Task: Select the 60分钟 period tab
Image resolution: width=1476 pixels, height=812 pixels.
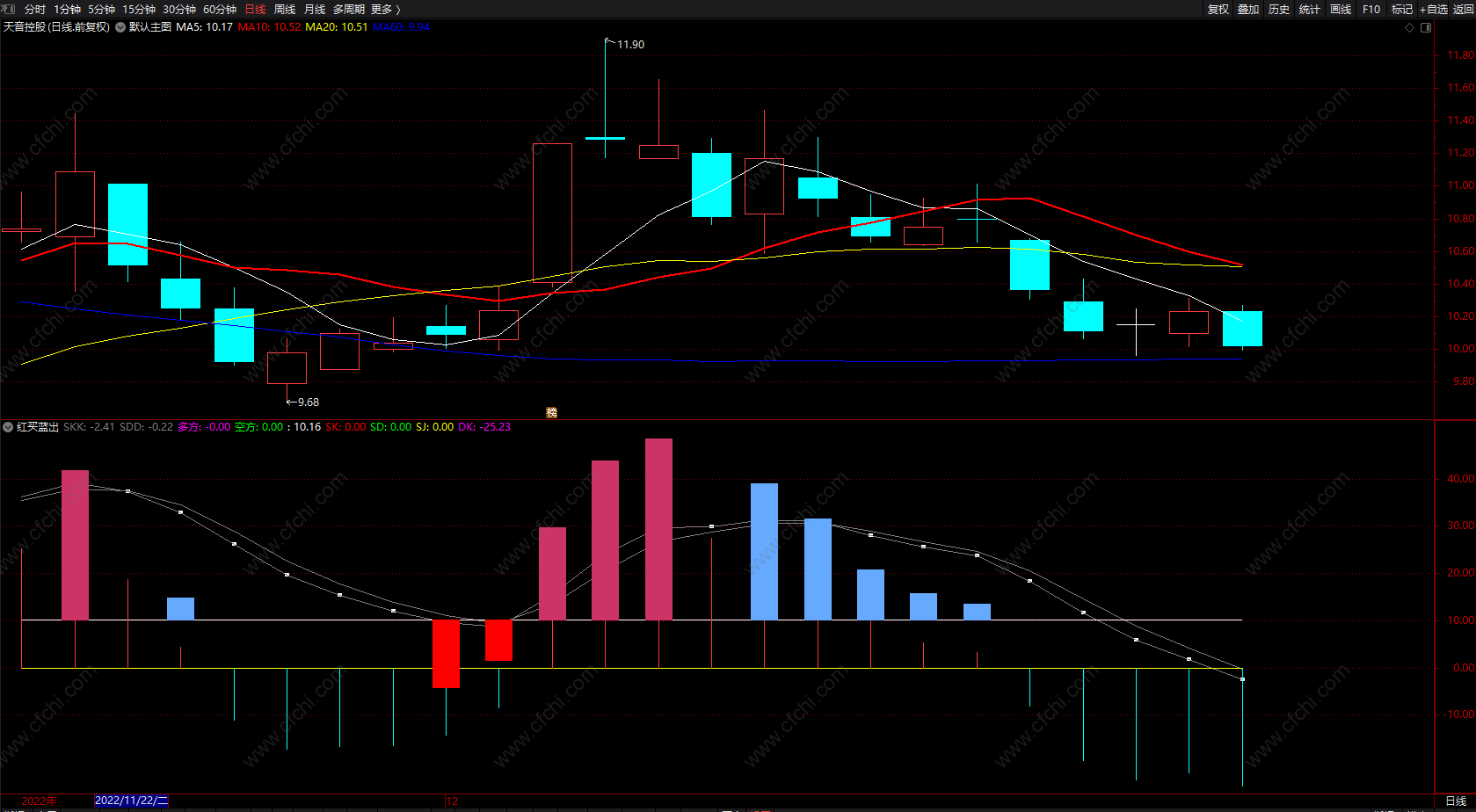Action: (x=220, y=9)
